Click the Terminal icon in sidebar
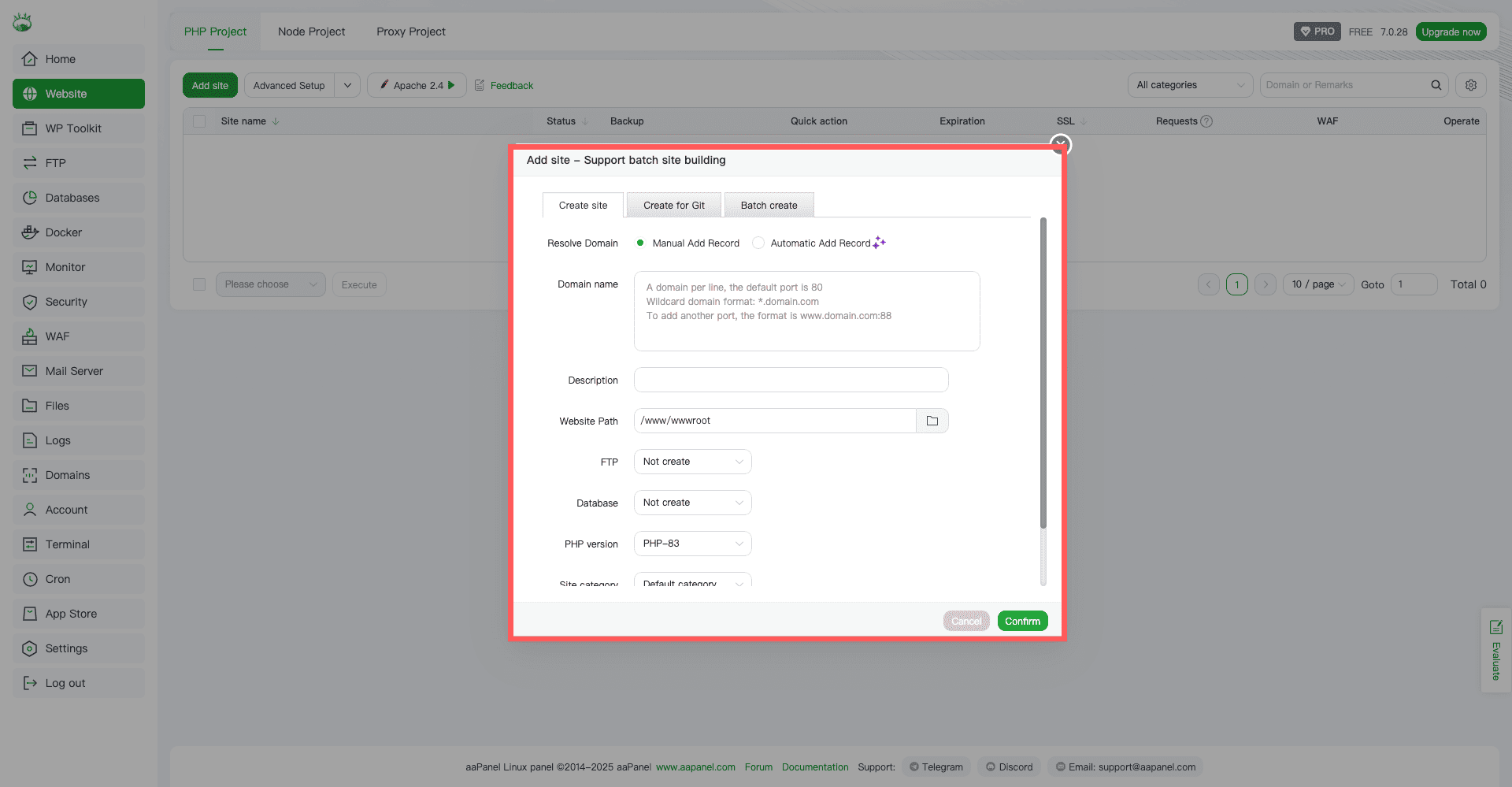The width and height of the screenshot is (1512, 787). 30,544
